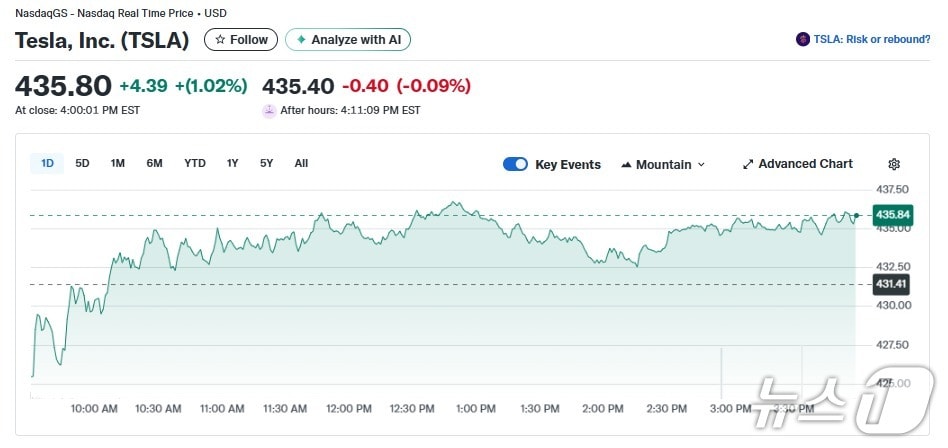
Task: Toggle the Key Events switch
Action: point(515,164)
